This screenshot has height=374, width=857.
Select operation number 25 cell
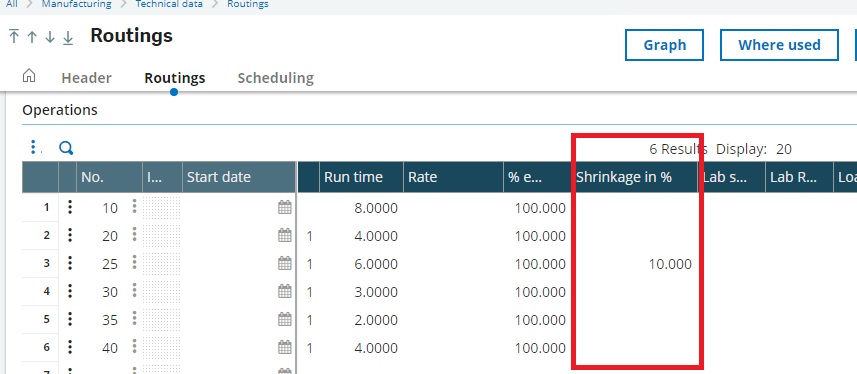tap(109, 264)
